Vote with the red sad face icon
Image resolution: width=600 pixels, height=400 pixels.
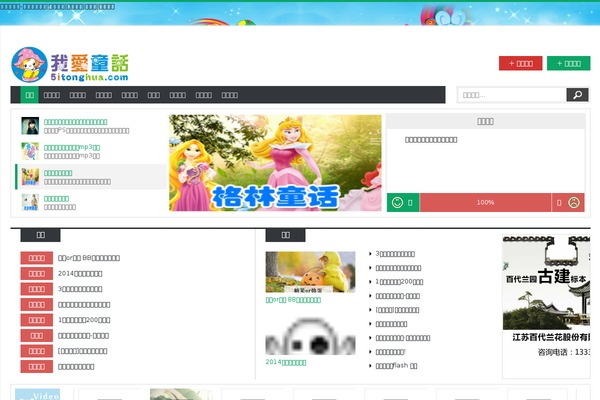(574, 202)
